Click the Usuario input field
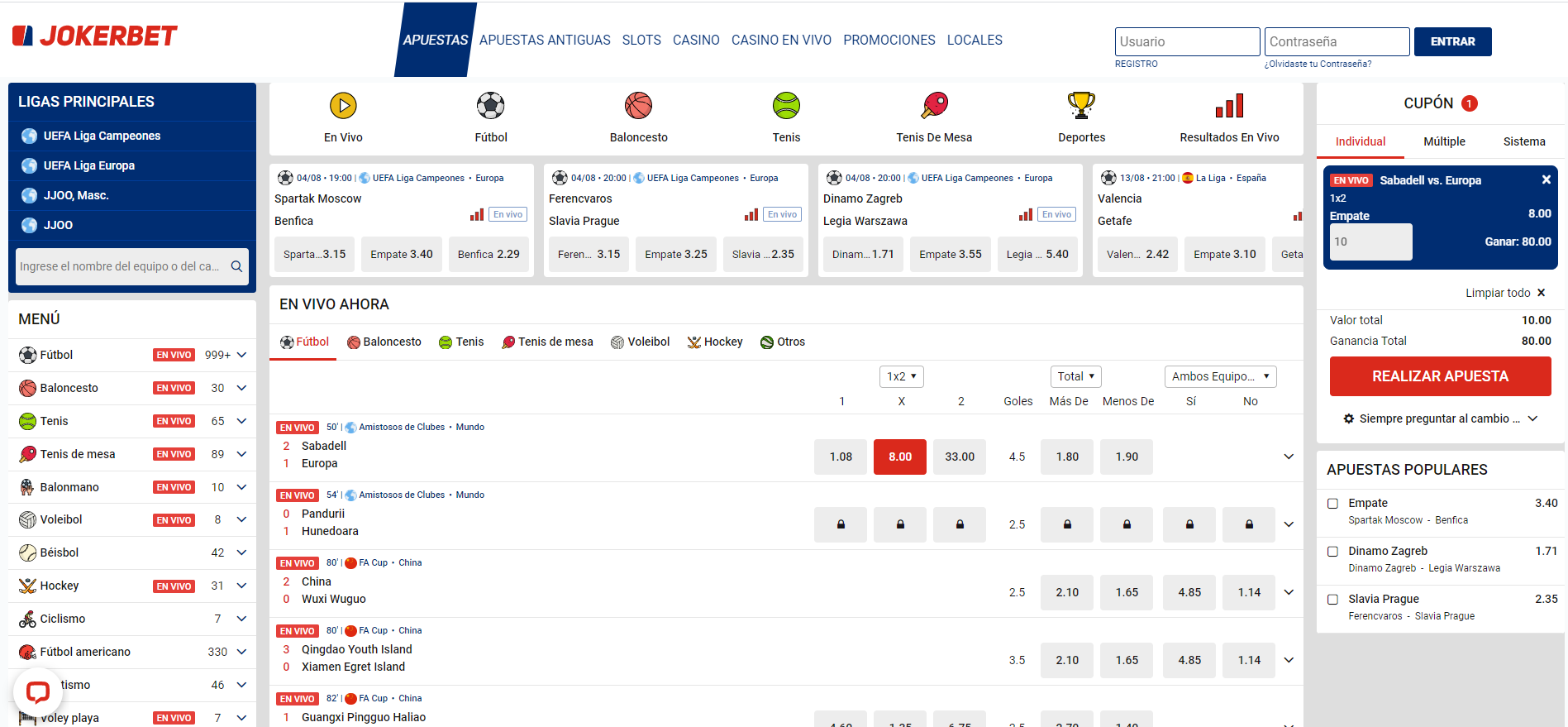1568x727 pixels. click(x=1187, y=41)
